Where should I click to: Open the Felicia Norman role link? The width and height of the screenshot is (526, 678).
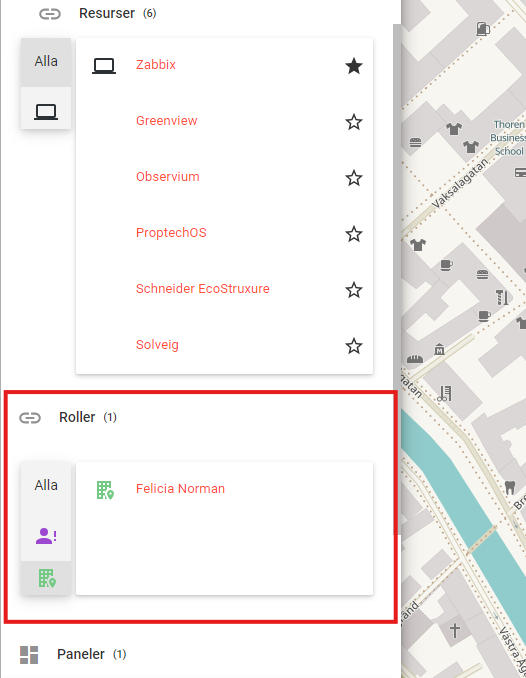click(x=180, y=489)
